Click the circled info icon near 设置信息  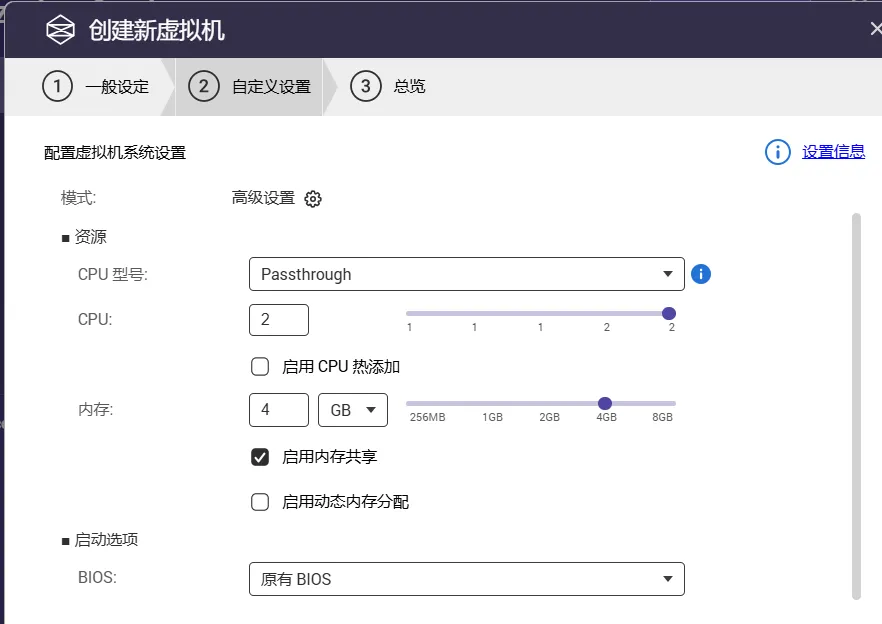click(777, 152)
